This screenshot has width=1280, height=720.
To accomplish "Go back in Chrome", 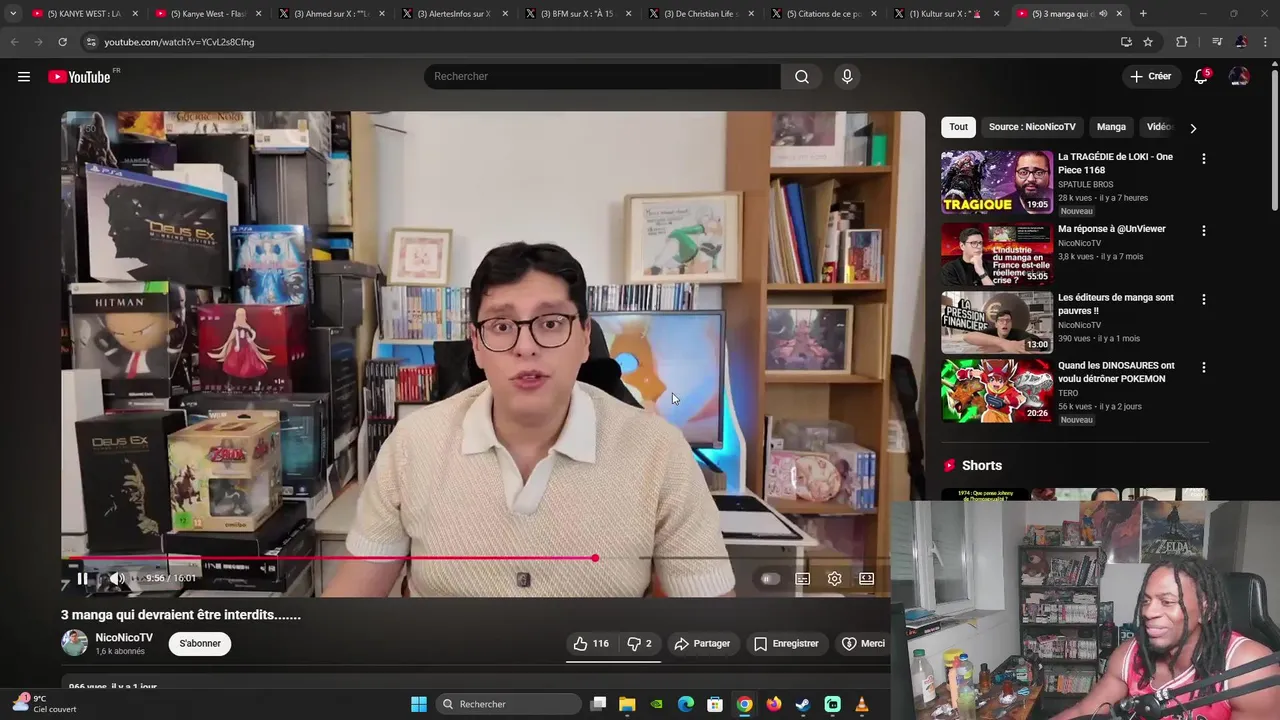I will (14, 42).
